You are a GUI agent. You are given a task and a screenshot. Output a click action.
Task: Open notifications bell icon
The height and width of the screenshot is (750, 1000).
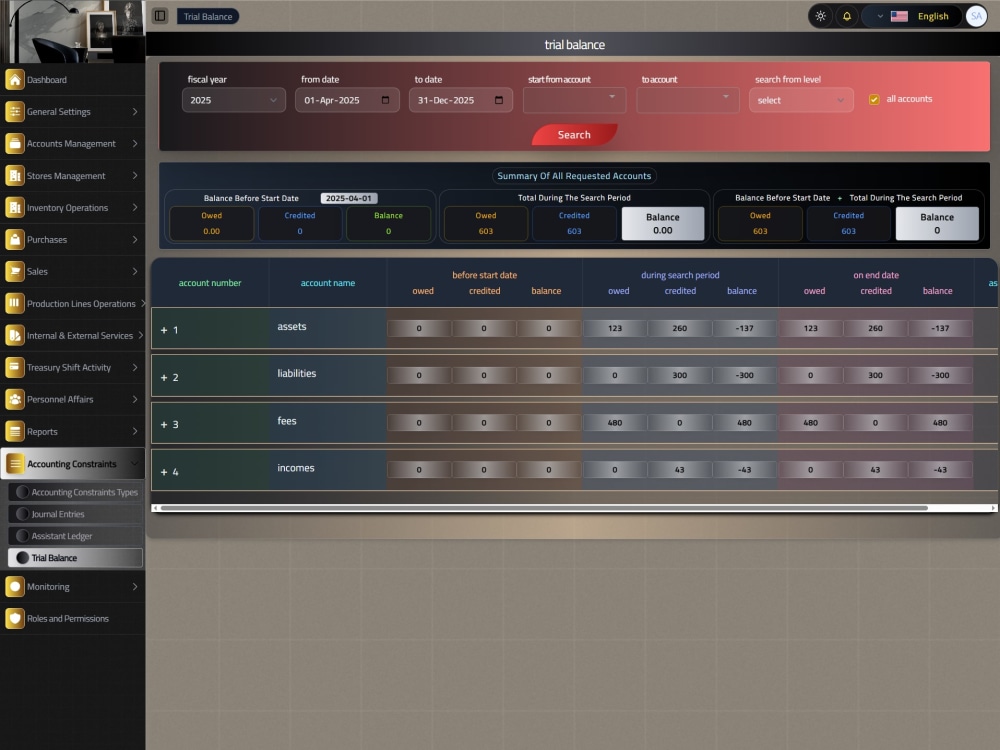click(x=847, y=16)
